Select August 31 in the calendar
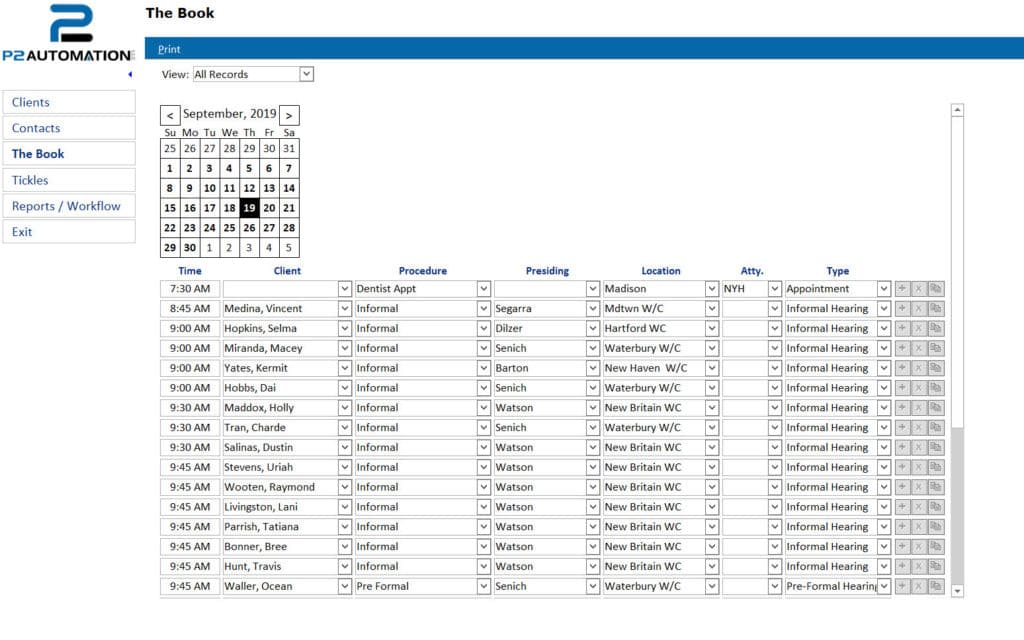 [289, 148]
